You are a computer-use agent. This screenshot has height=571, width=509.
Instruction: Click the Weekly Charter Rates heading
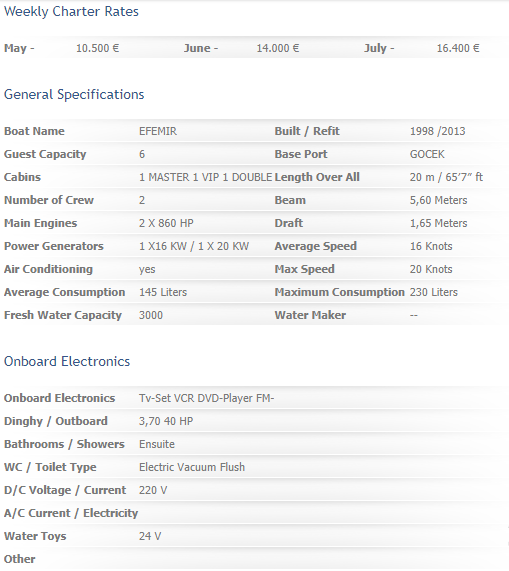click(x=71, y=12)
